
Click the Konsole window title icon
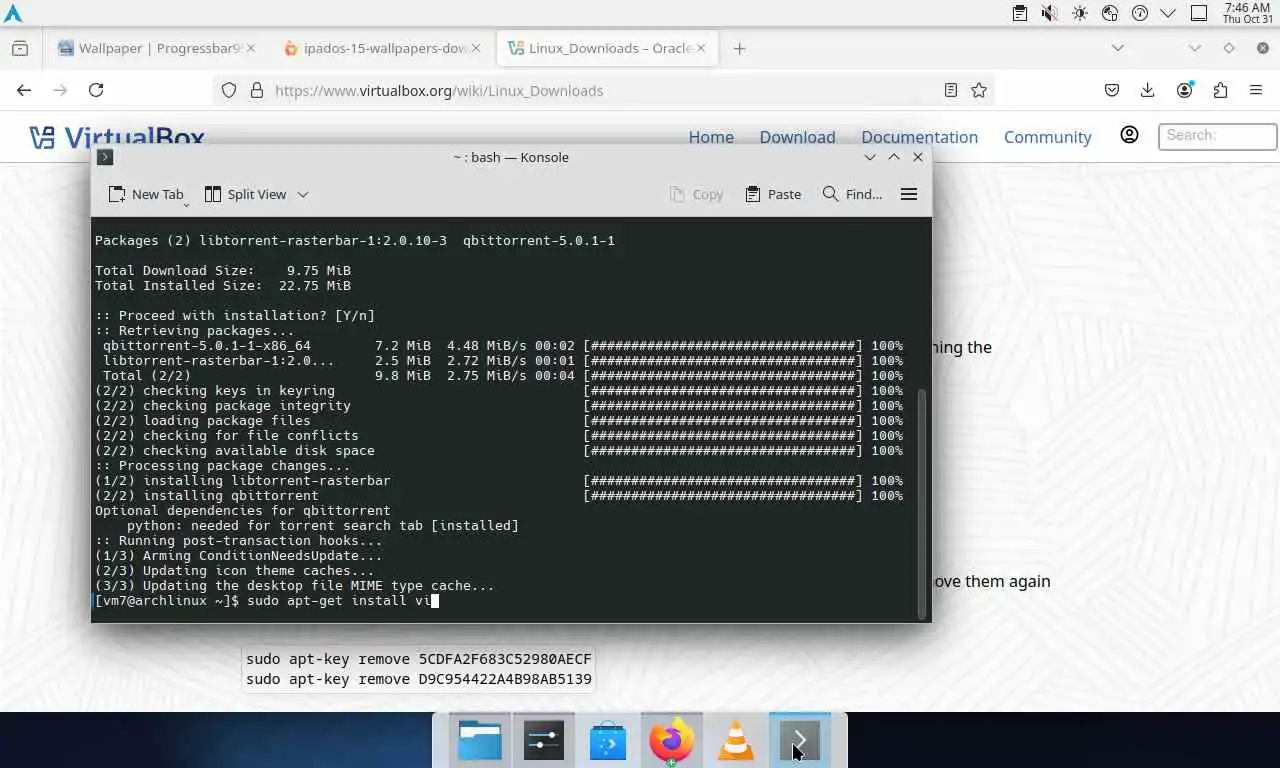point(105,157)
